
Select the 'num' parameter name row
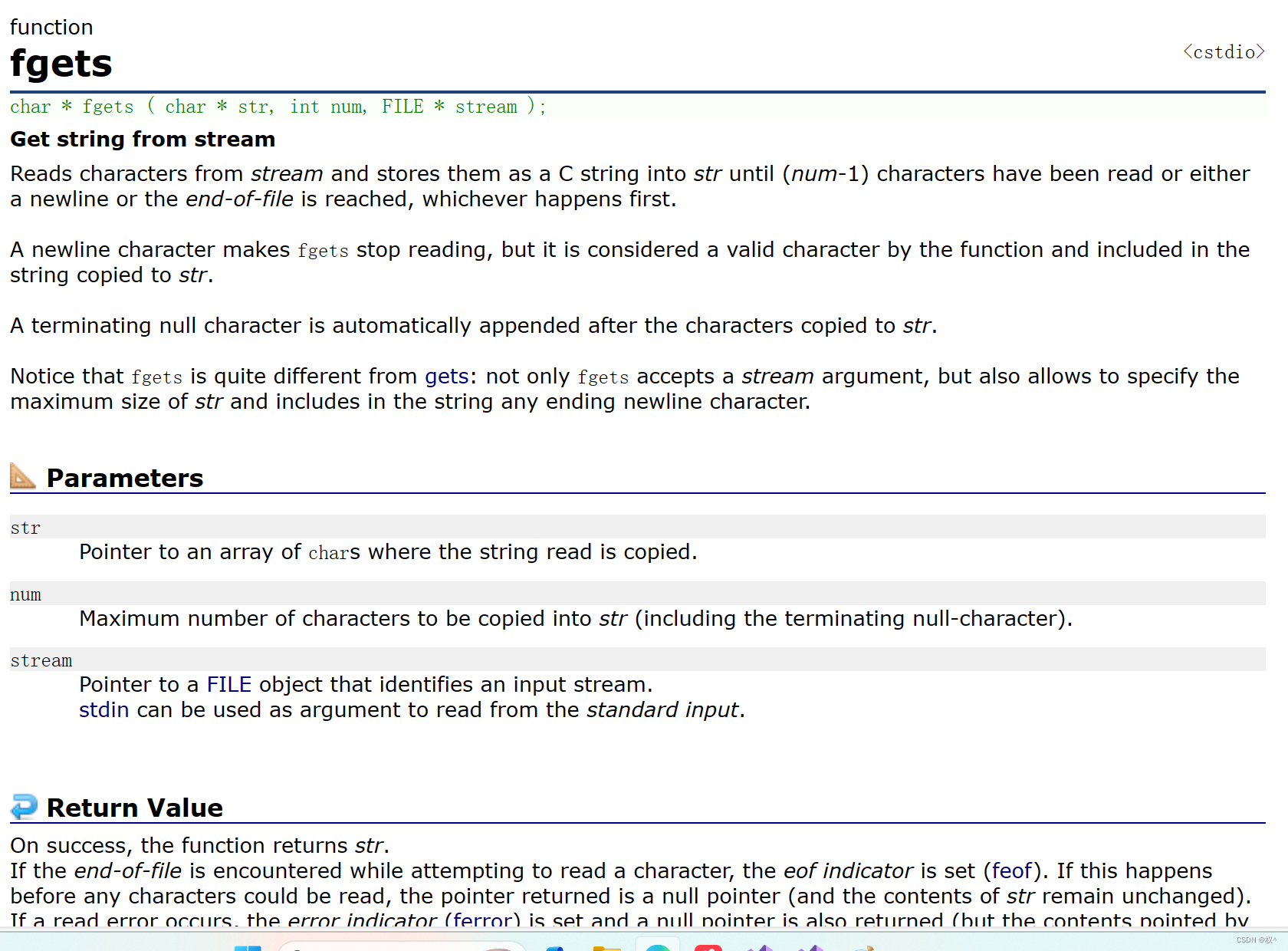click(x=638, y=594)
